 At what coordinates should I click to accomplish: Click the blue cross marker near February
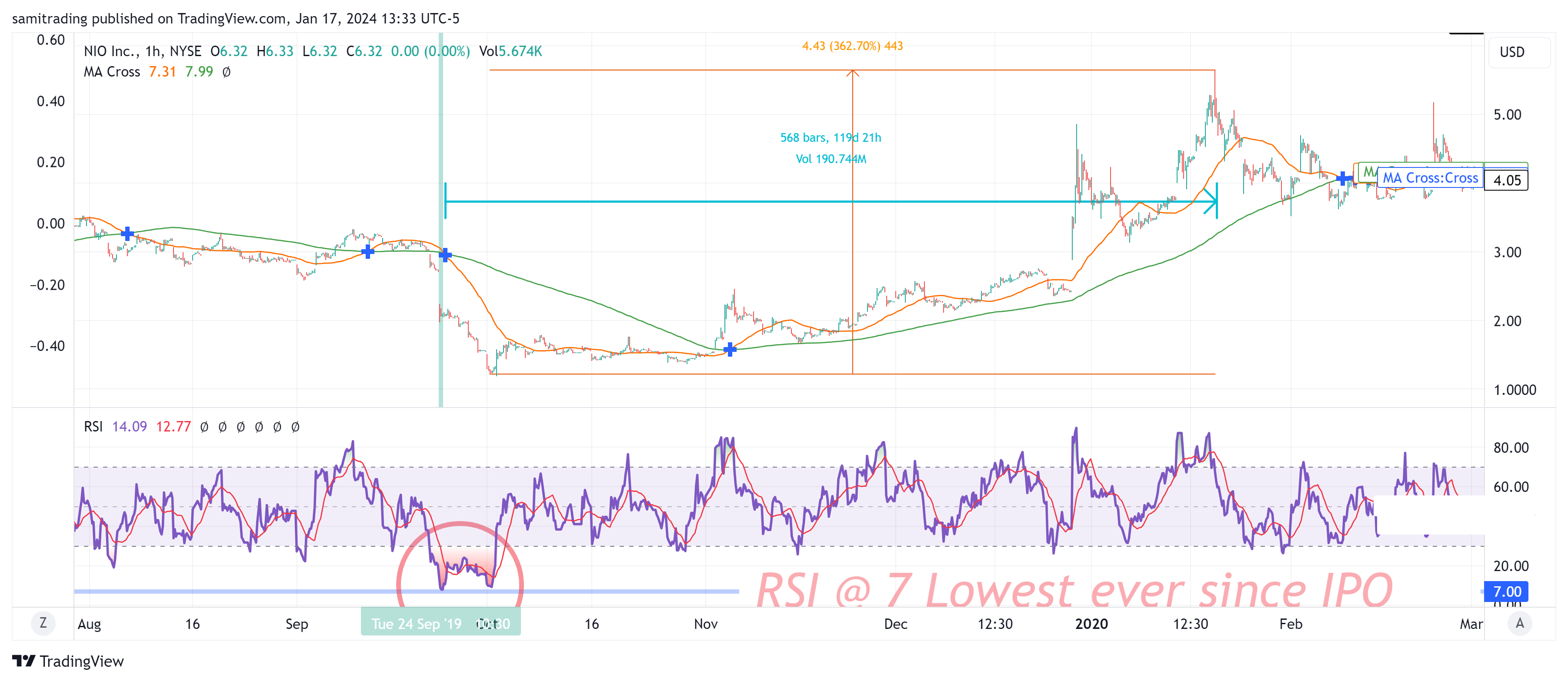(x=1343, y=179)
